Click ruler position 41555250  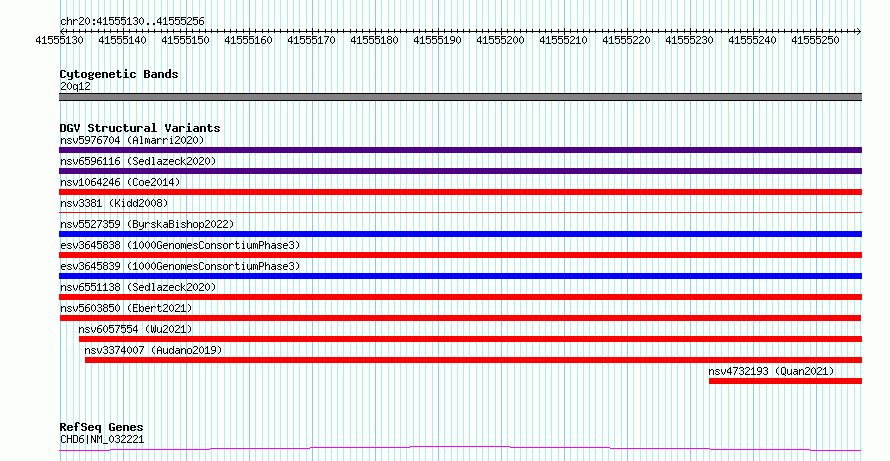(816, 40)
